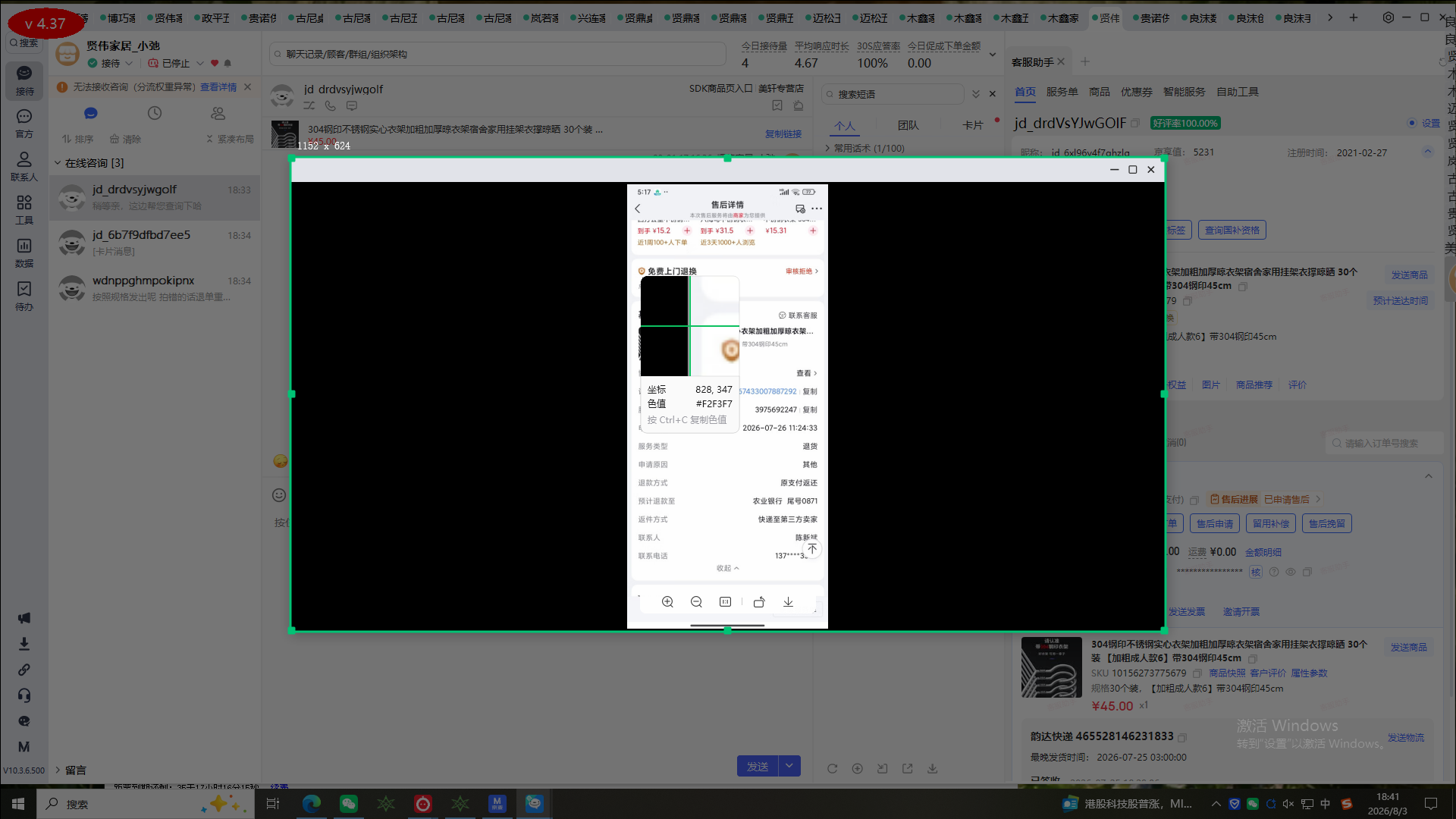Click the 发送 send button
Viewport: 1456px width, 819px height.
coord(758,766)
